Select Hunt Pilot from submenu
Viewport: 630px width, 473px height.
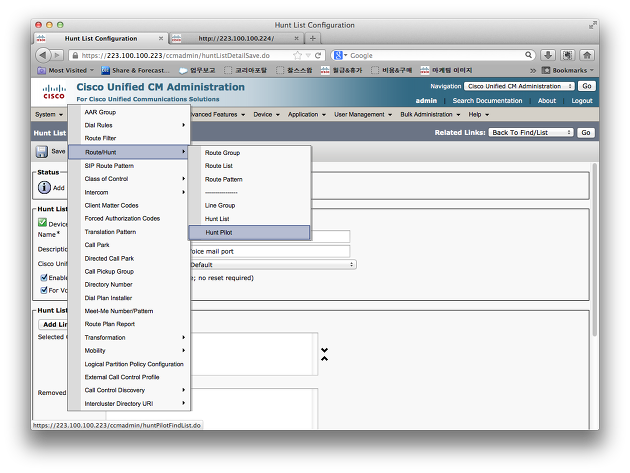(249, 232)
